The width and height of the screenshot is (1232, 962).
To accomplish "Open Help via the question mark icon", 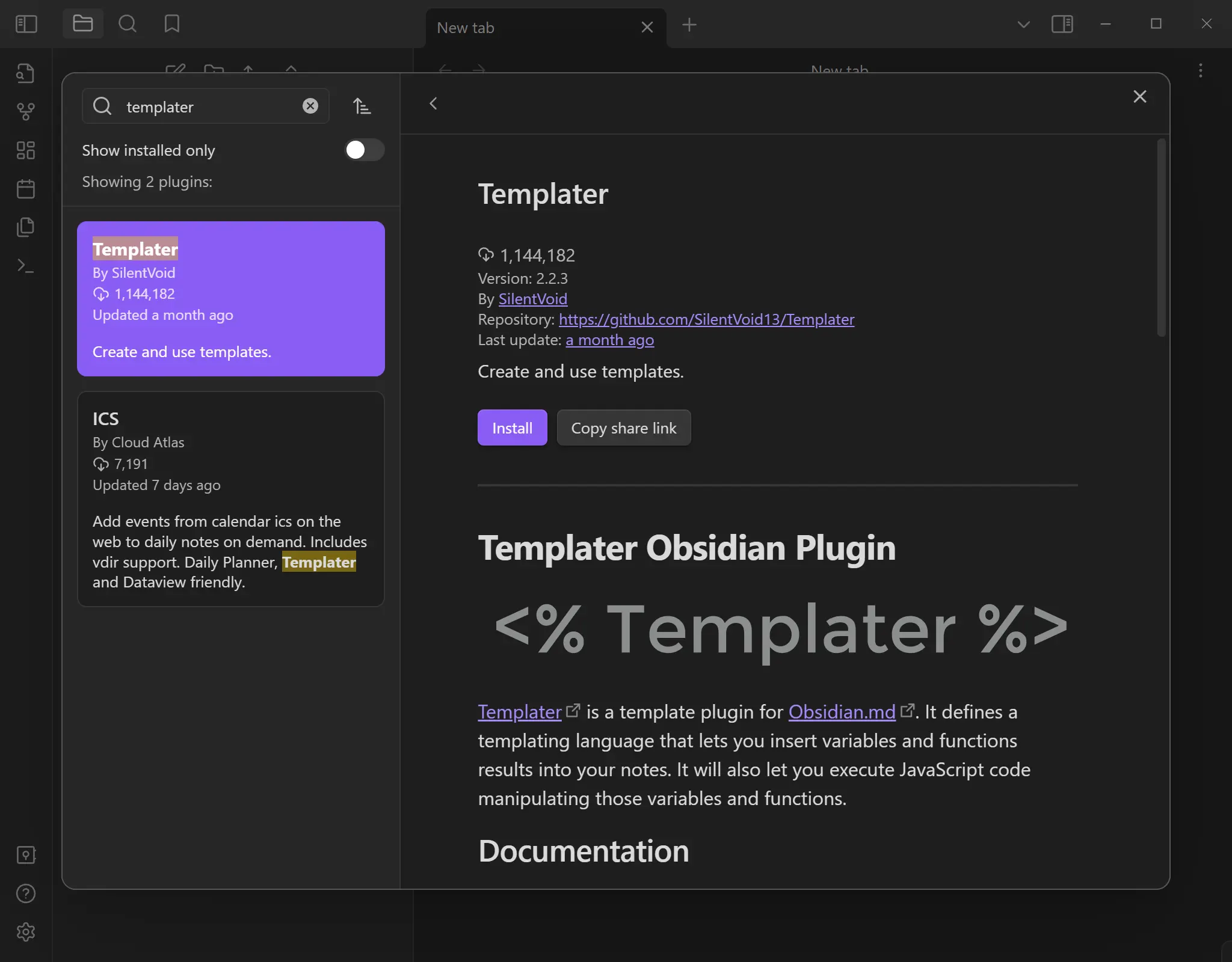I will (x=26, y=893).
